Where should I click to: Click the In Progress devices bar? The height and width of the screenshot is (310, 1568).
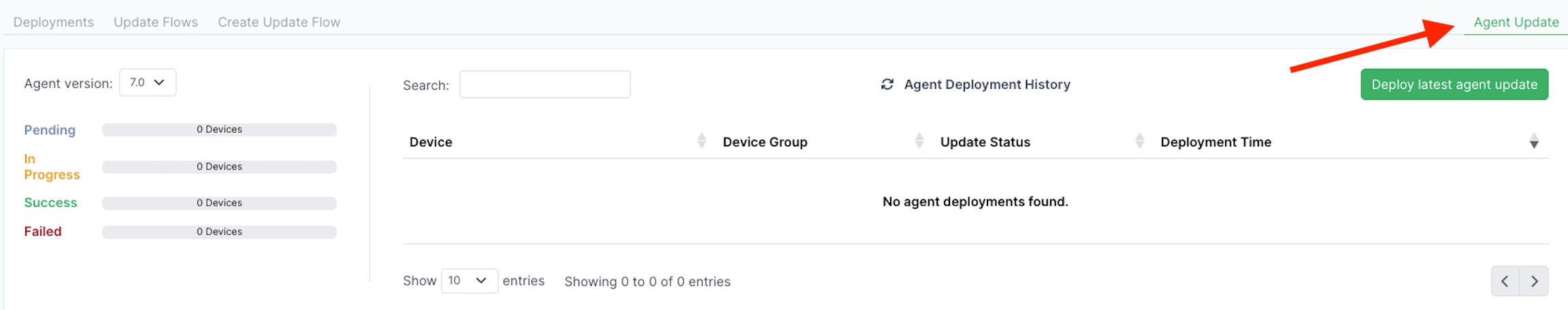(x=219, y=167)
